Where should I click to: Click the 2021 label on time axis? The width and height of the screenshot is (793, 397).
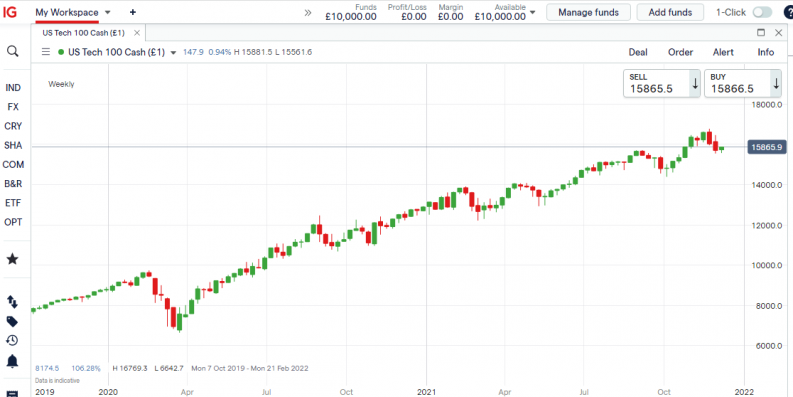(x=426, y=392)
